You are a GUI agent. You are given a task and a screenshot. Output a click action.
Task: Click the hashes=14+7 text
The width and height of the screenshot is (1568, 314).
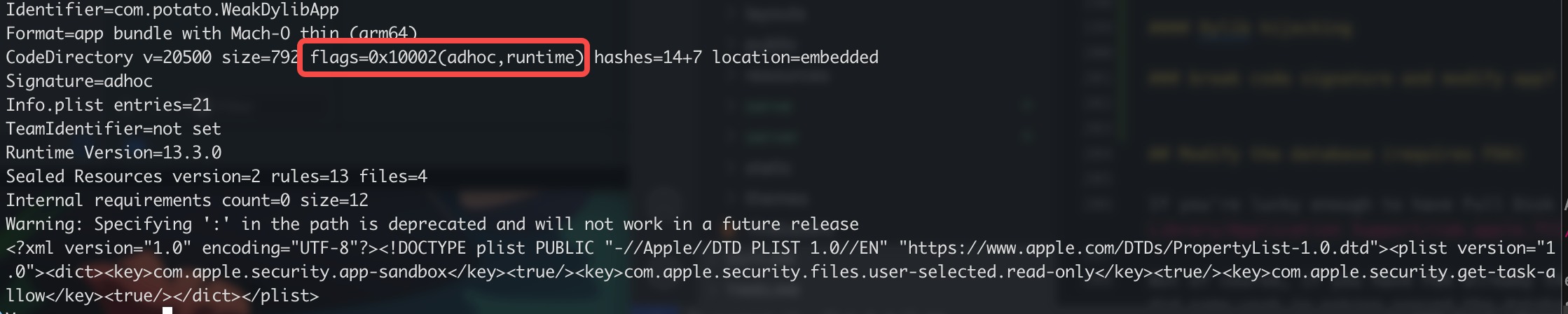(648, 57)
